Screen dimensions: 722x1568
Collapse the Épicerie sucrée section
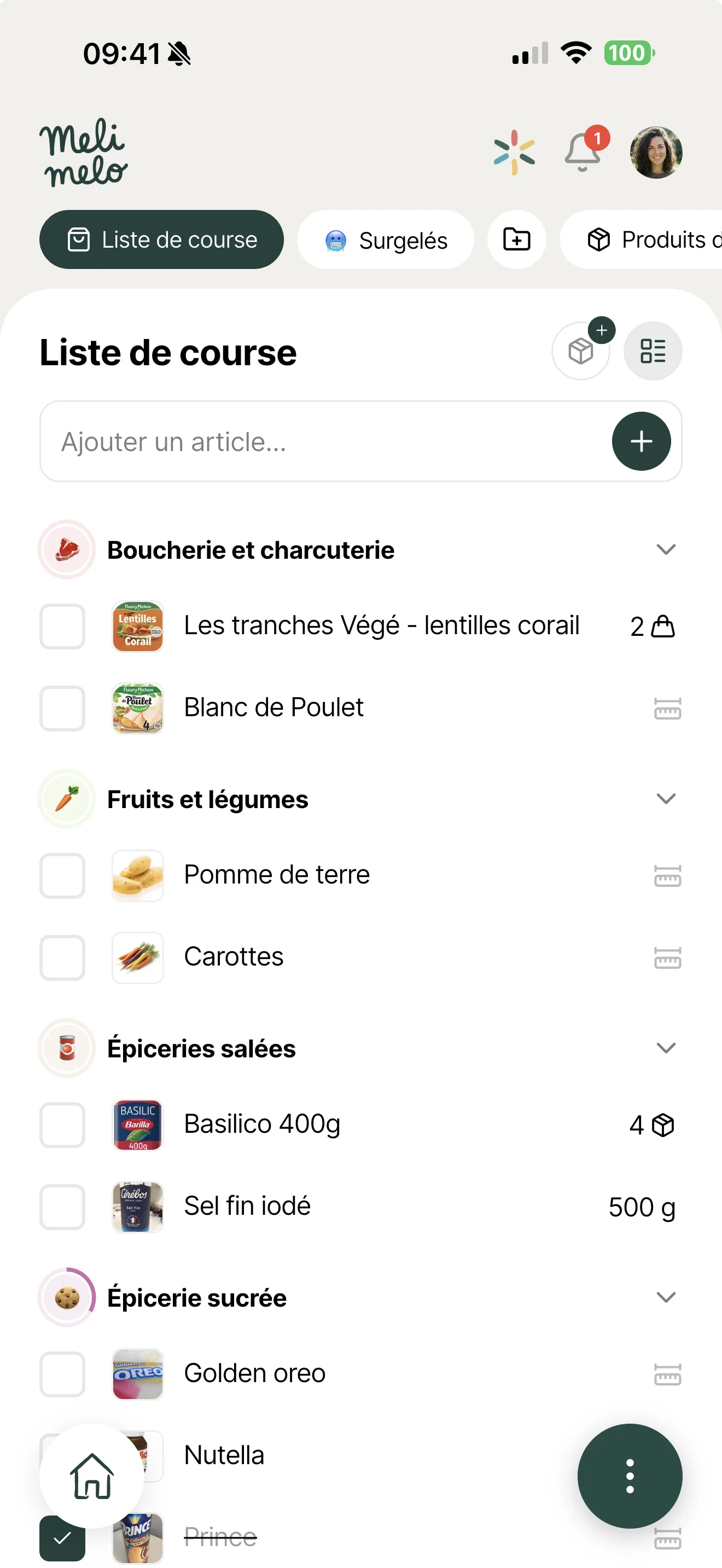point(666,1297)
